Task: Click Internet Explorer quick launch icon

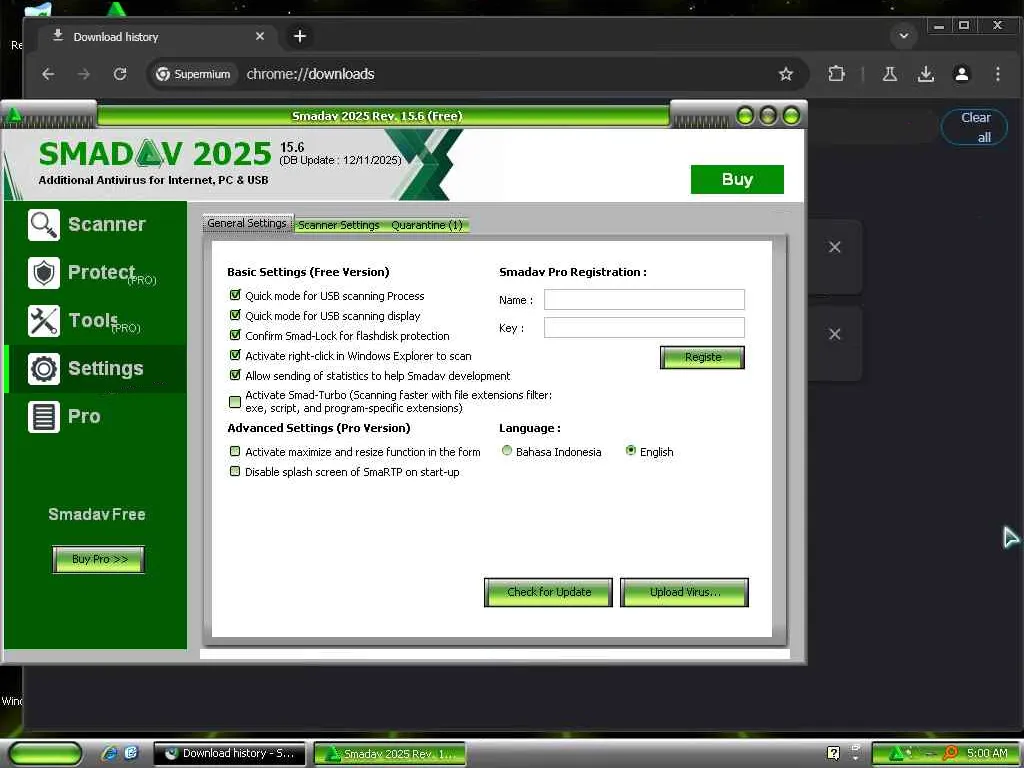Action: click(109, 753)
